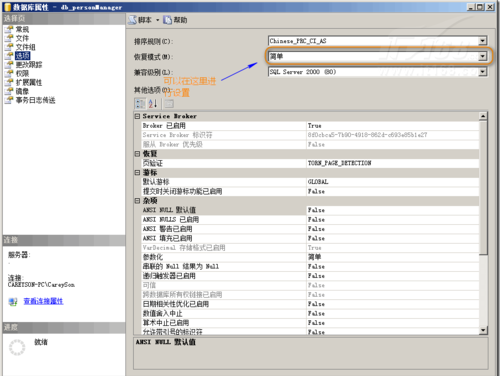The height and width of the screenshot is (376, 500).
Task: Open the 常规 page
Action: coord(22,29)
